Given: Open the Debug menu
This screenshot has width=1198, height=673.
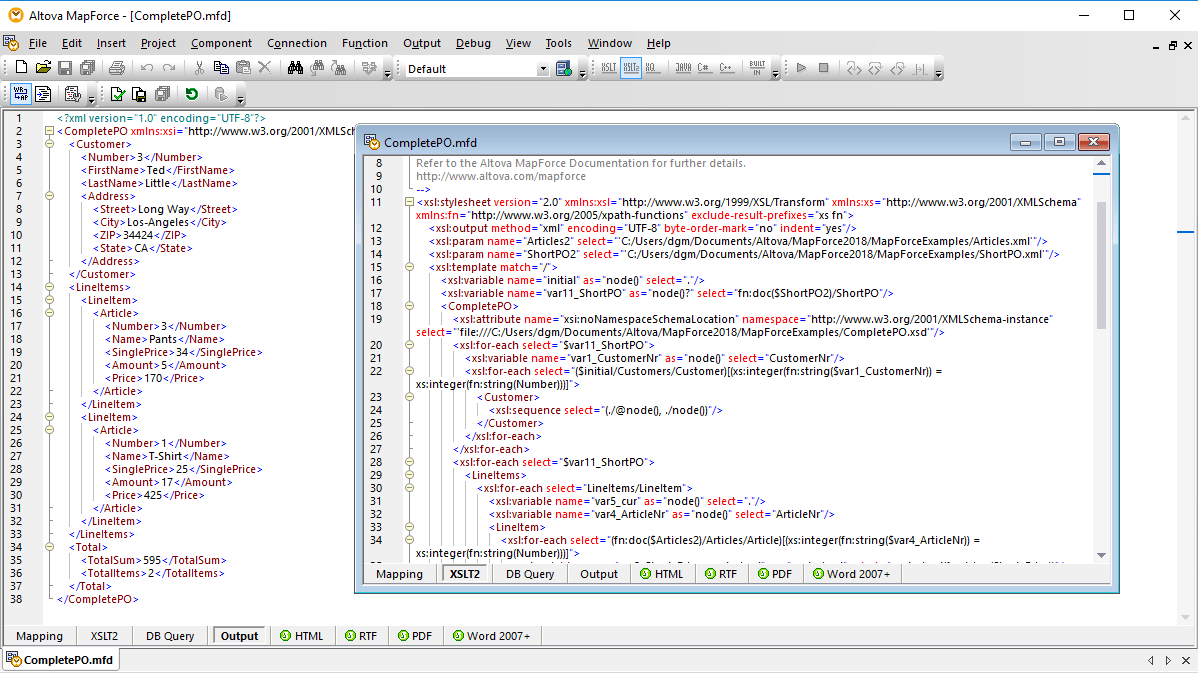Looking at the screenshot, I should (x=473, y=43).
